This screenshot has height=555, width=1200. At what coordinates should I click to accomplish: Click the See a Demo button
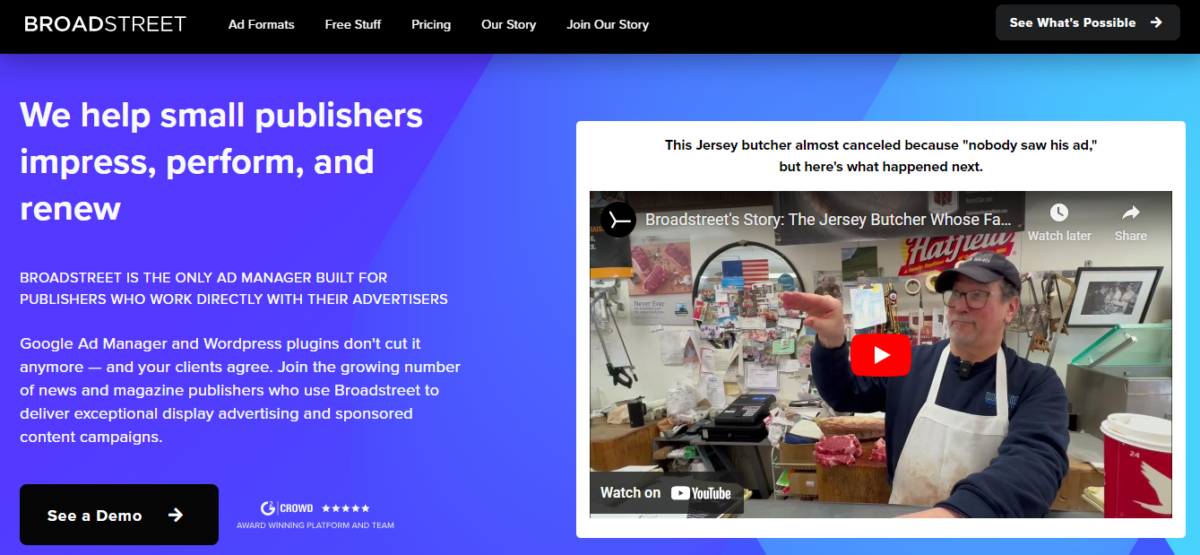click(x=119, y=515)
